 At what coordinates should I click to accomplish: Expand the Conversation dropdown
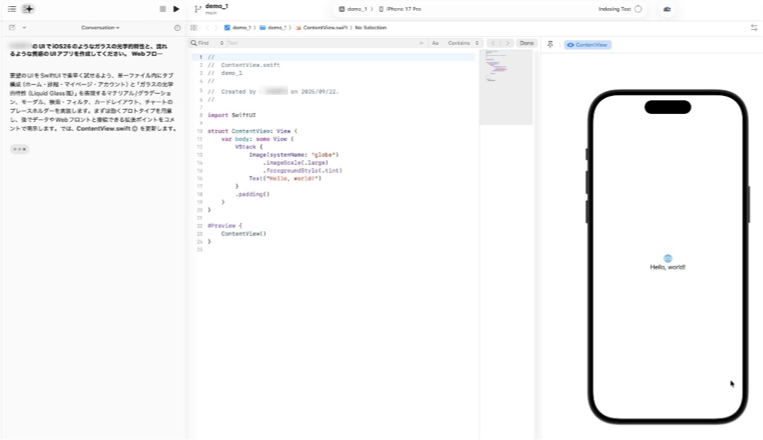click(x=100, y=28)
